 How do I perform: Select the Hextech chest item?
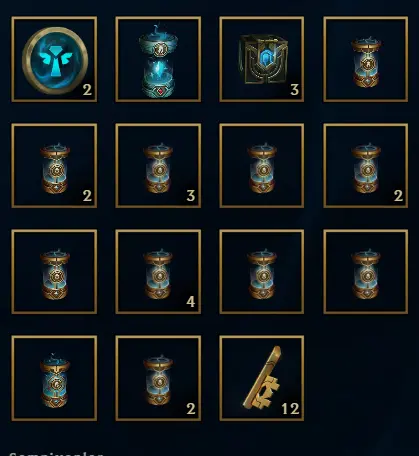[x=262, y=59]
